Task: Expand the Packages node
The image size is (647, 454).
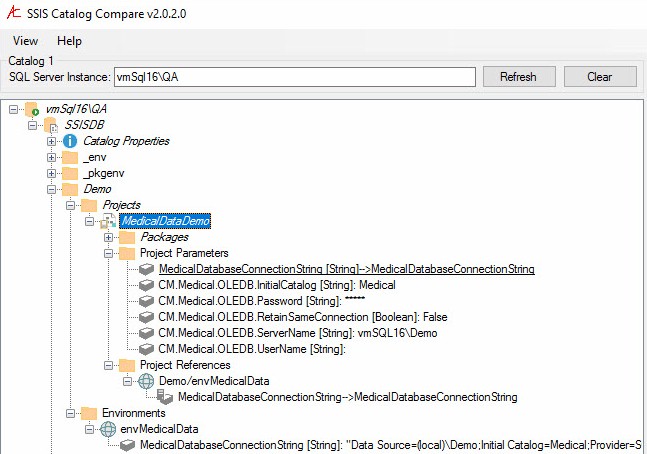Action: click(x=109, y=237)
